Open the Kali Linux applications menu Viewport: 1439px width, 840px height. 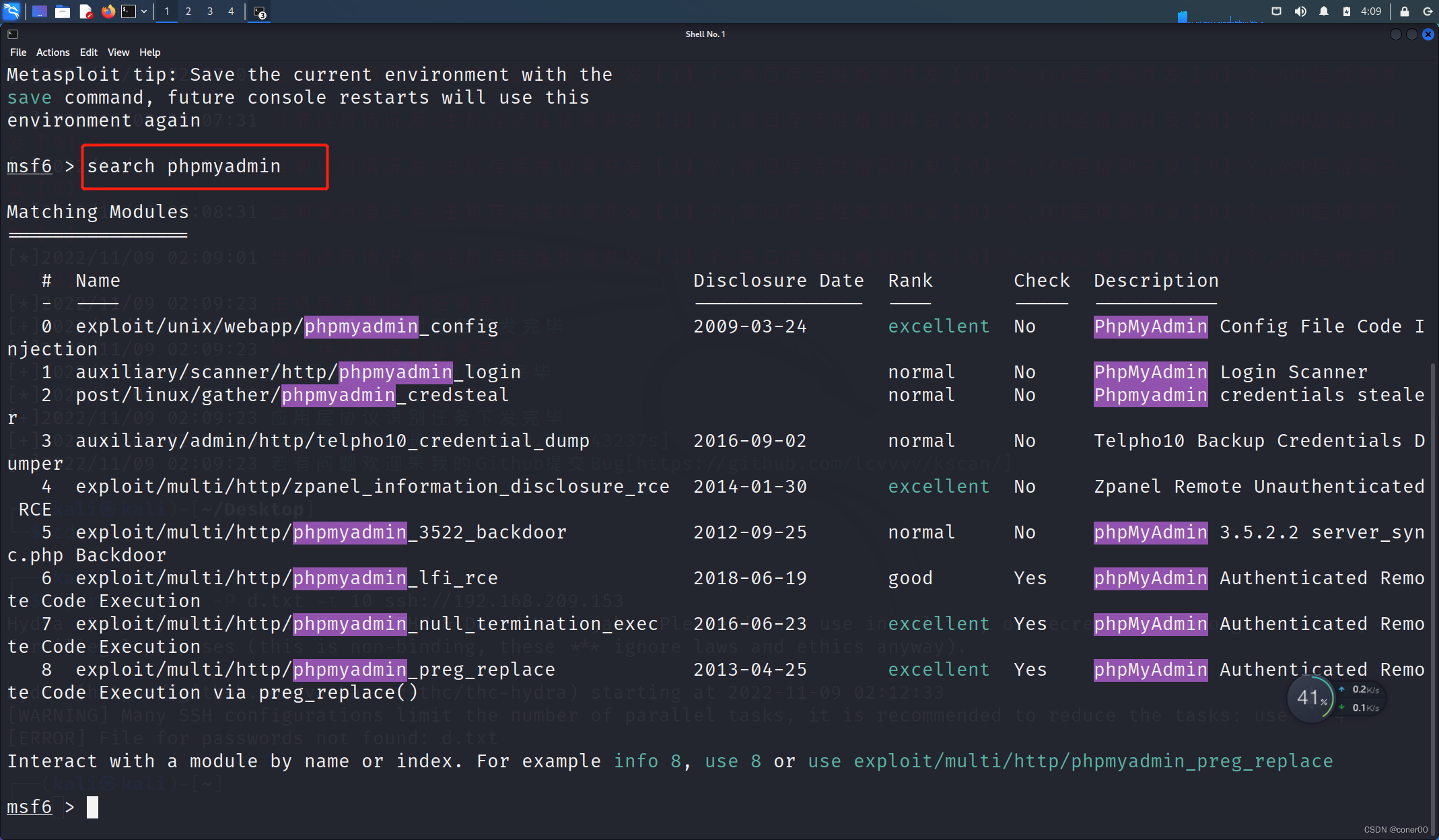click(x=12, y=11)
